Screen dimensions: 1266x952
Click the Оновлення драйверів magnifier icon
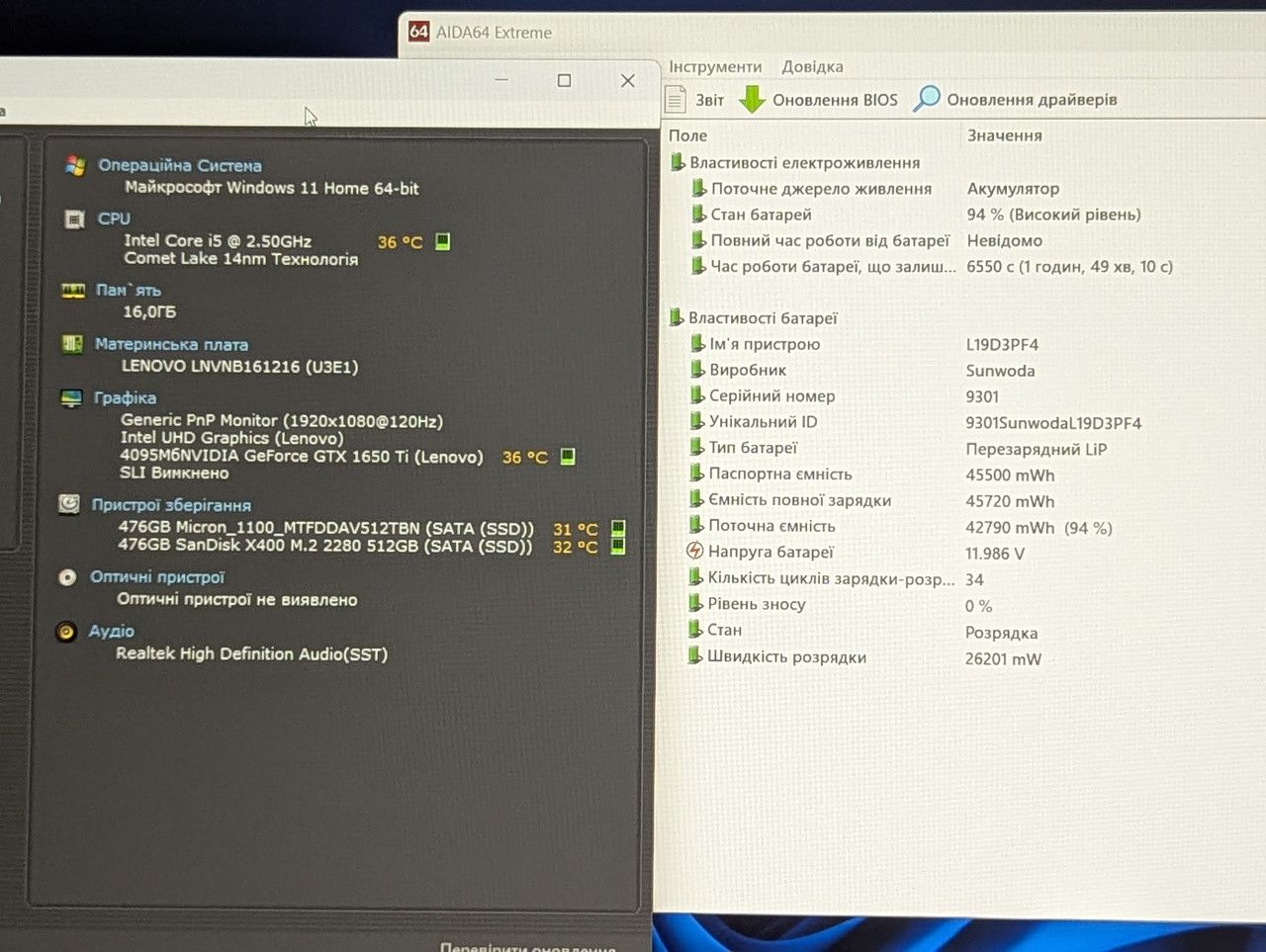point(927,98)
